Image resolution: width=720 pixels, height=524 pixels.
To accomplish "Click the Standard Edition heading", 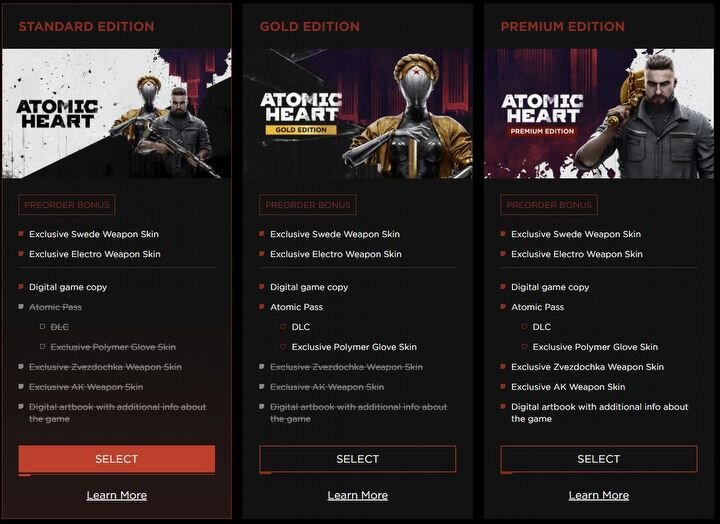I will click(86, 27).
